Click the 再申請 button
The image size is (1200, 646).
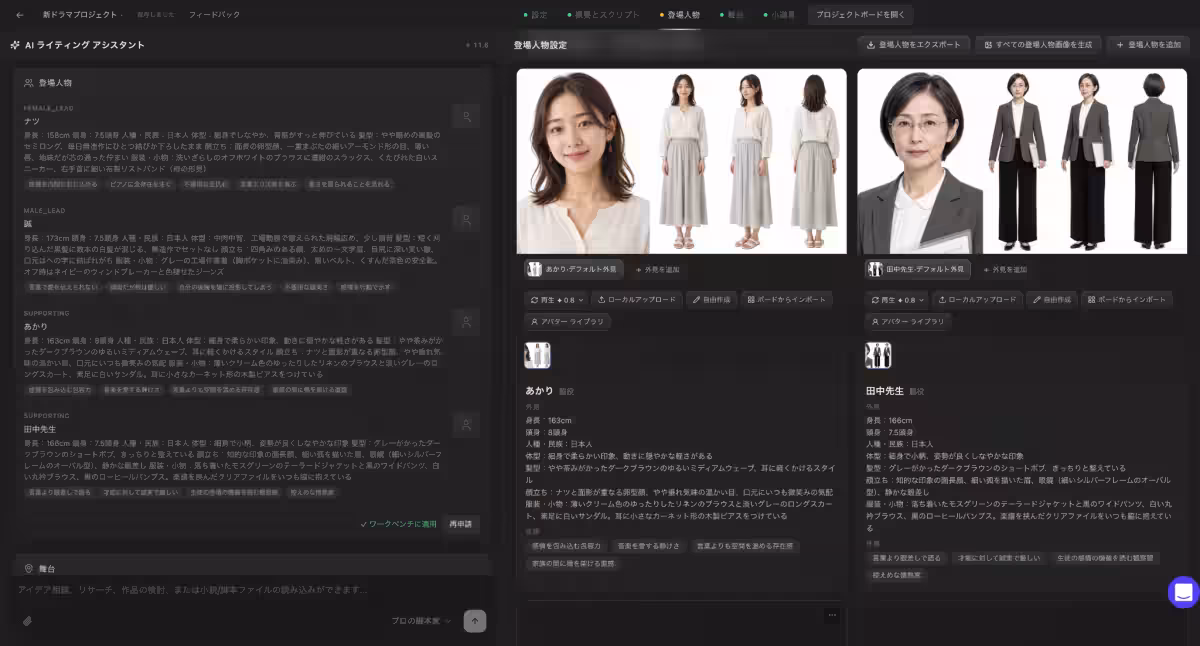460,524
